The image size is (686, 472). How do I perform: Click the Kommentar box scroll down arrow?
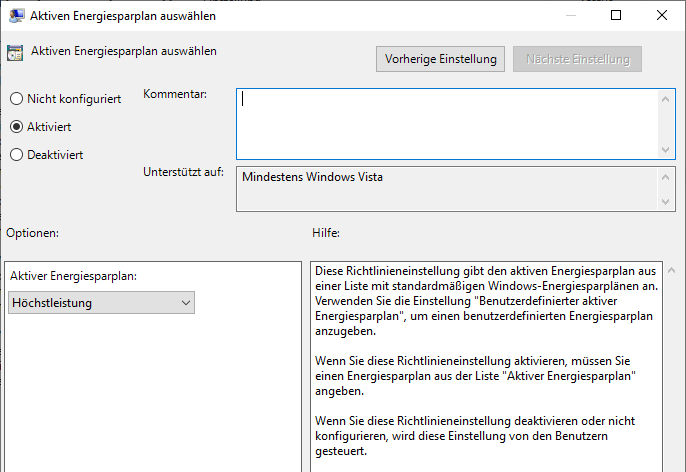coord(667,150)
